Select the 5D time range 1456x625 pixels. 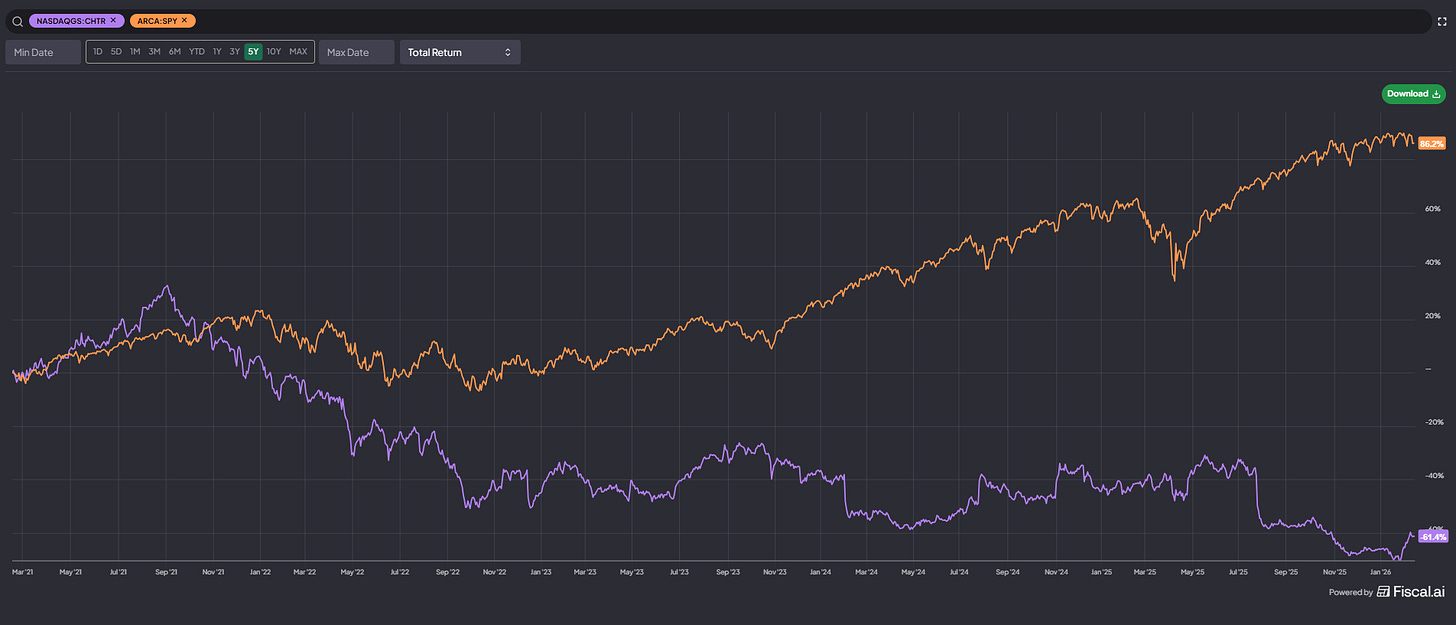coord(116,52)
